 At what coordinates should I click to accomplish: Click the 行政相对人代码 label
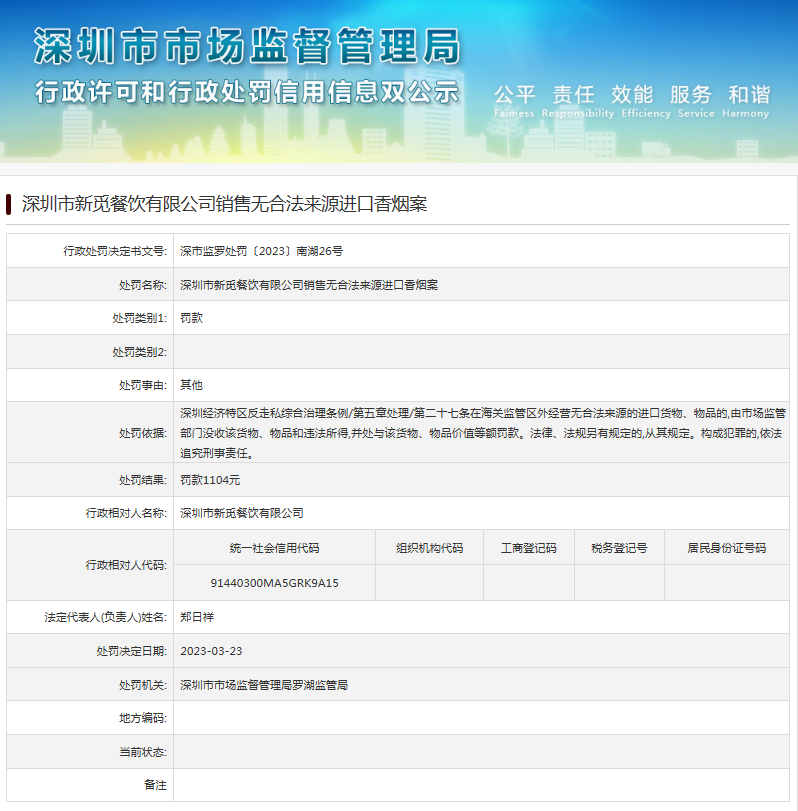coord(126,565)
